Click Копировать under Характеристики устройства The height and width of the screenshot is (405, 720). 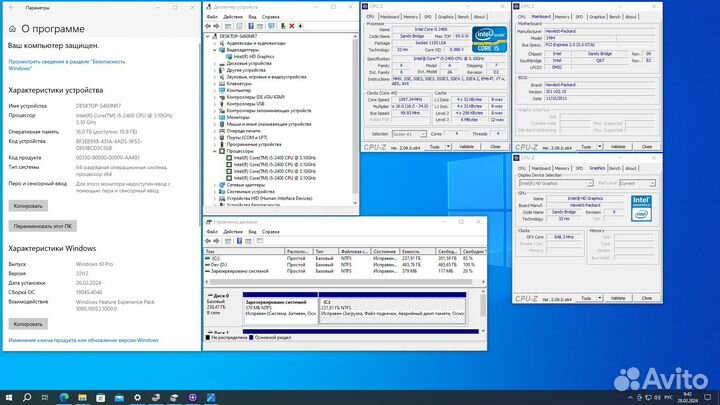28,206
